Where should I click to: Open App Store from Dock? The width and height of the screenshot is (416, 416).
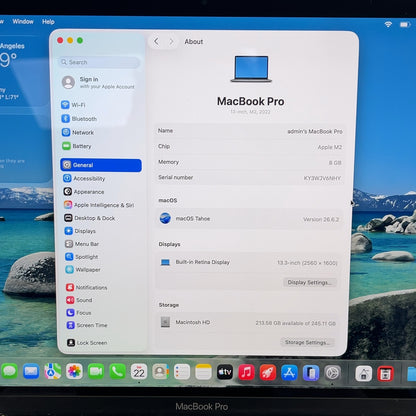pyautogui.click(x=289, y=373)
